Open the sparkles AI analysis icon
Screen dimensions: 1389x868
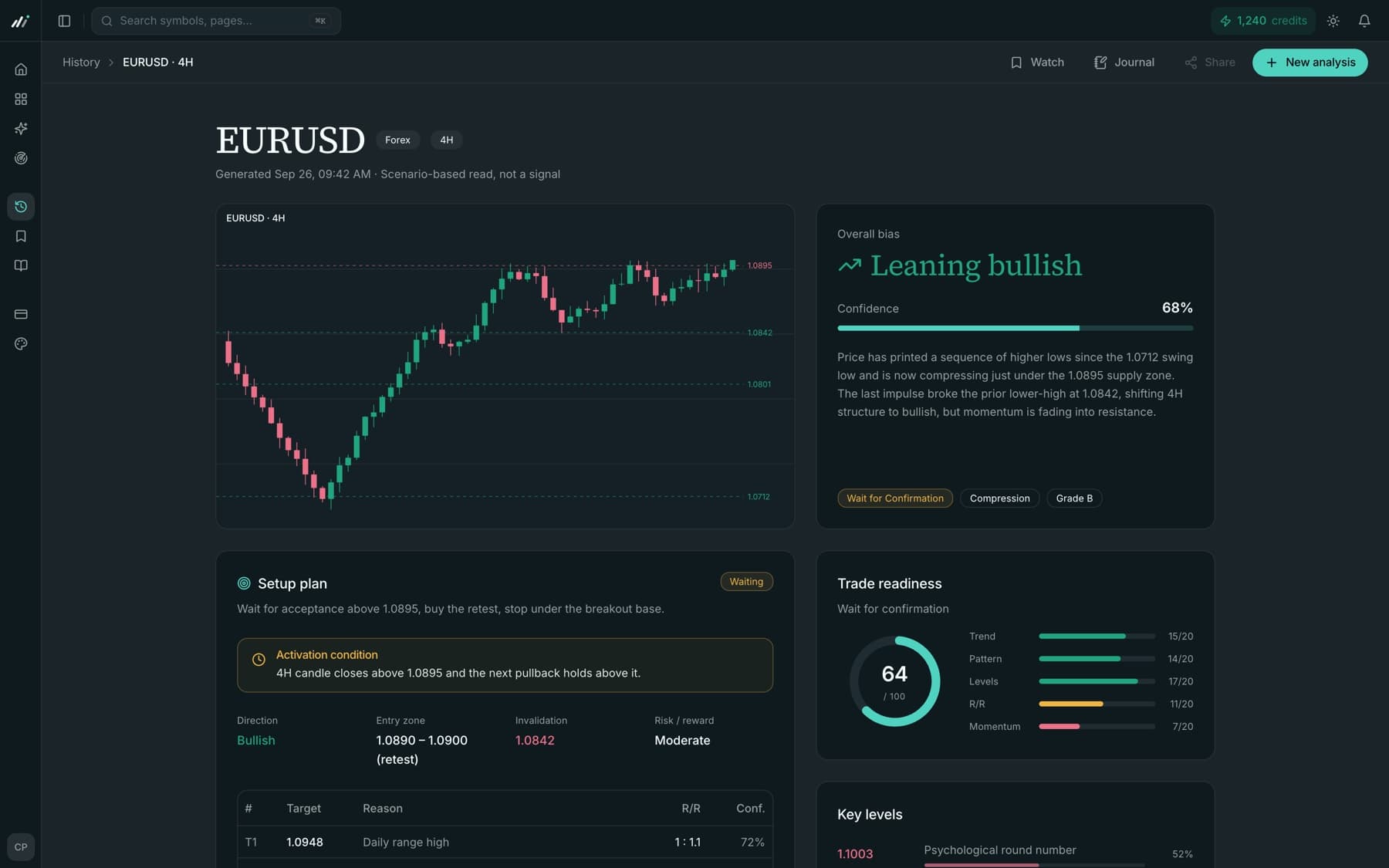[21, 129]
